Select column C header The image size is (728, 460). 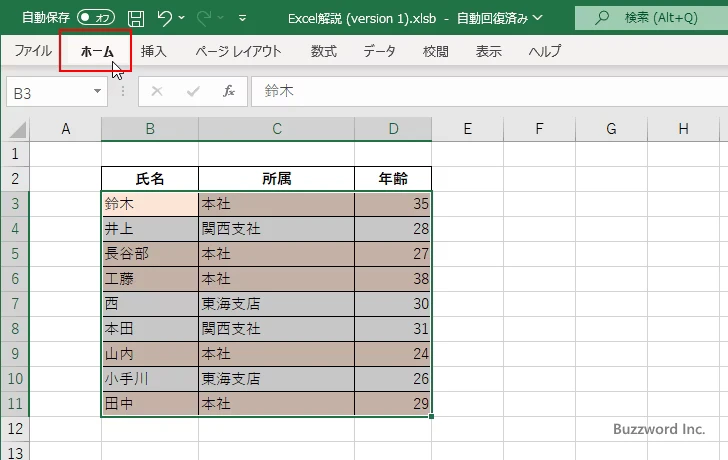point(277,129)
